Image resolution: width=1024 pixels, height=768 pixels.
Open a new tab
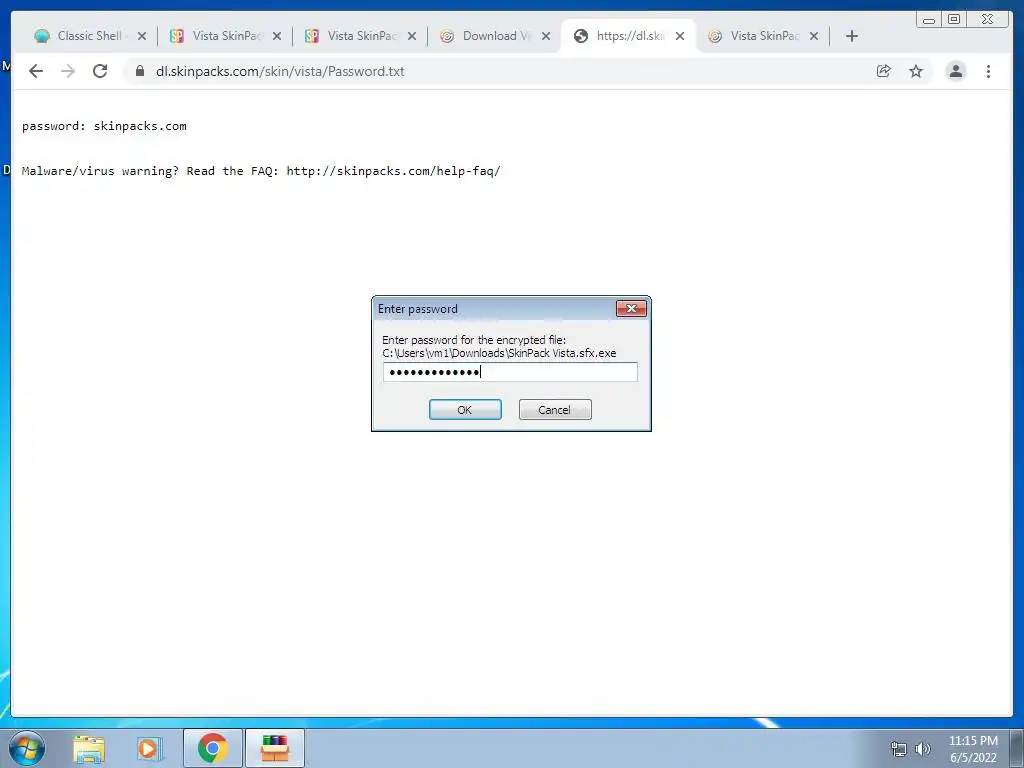click(x=852, y=36)
